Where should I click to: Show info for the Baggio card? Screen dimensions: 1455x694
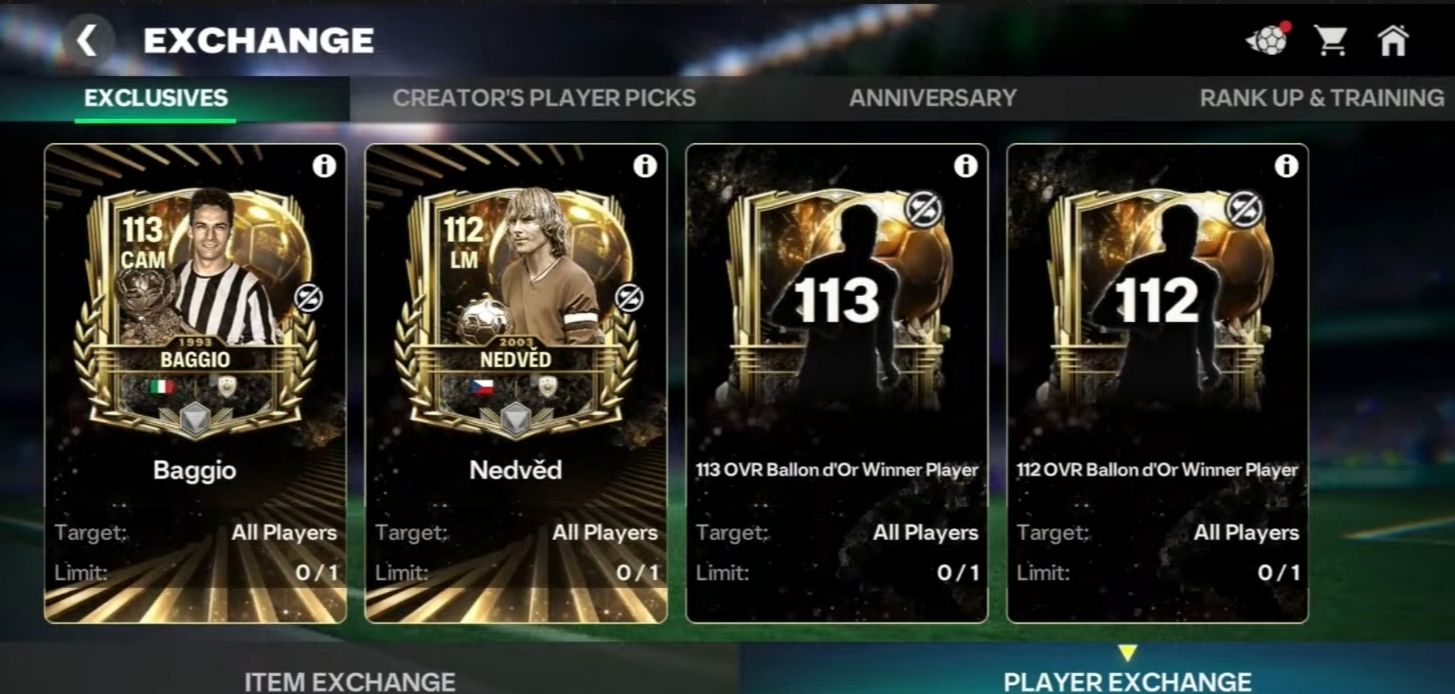[x=324, y=166]
